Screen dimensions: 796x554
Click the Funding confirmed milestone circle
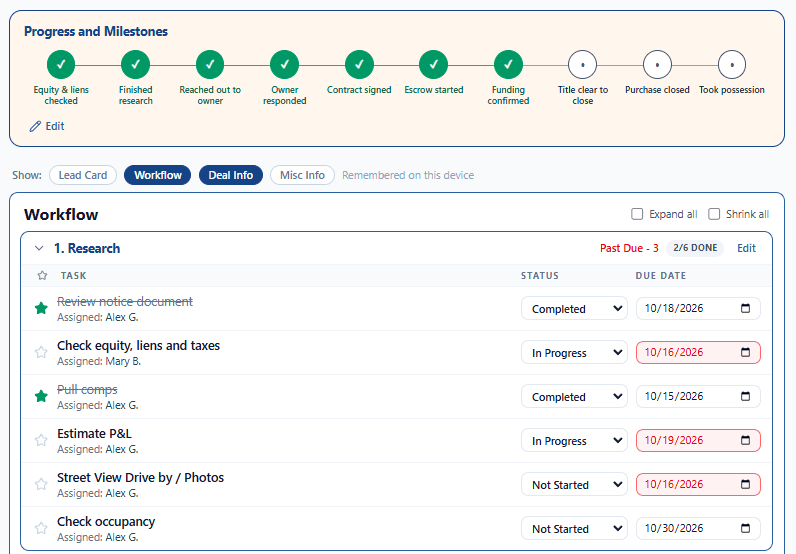(x=508, y=64)
